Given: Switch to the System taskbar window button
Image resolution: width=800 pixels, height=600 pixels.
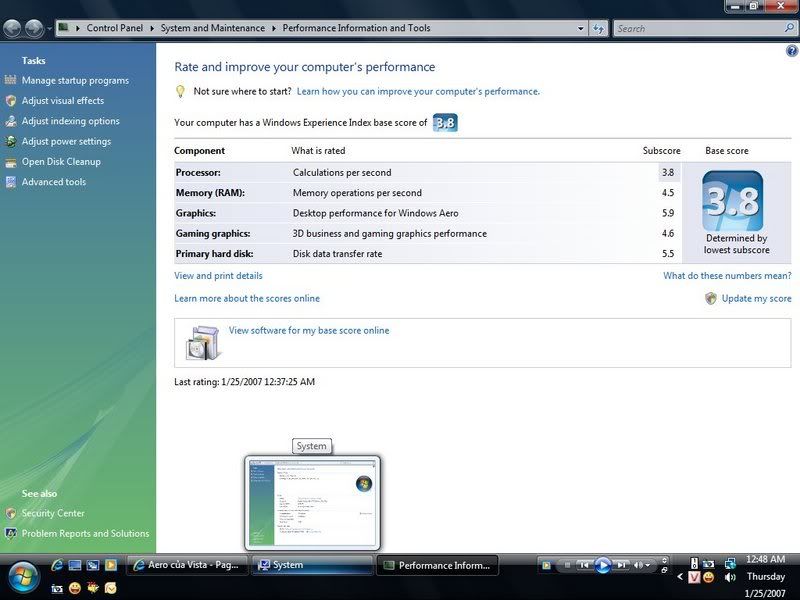Looking at the screenshot, I should click(311, 565).
